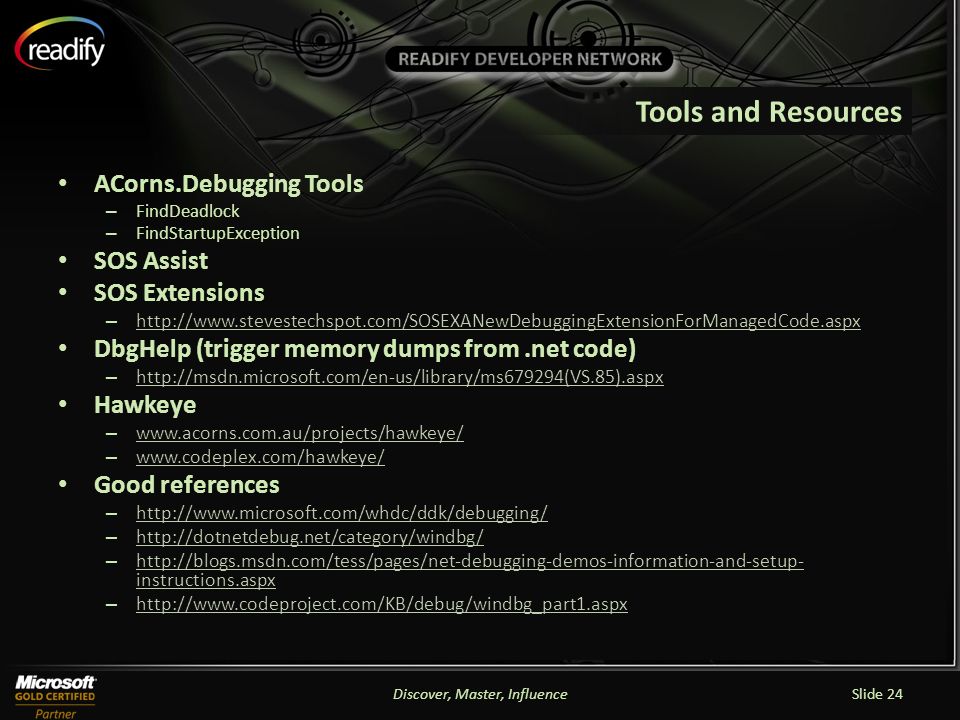This screenshot has height=720, width=960.
Task: Open the microsoft.com/whdc/ddk/debugging/ link
Action: coord(342,512)
